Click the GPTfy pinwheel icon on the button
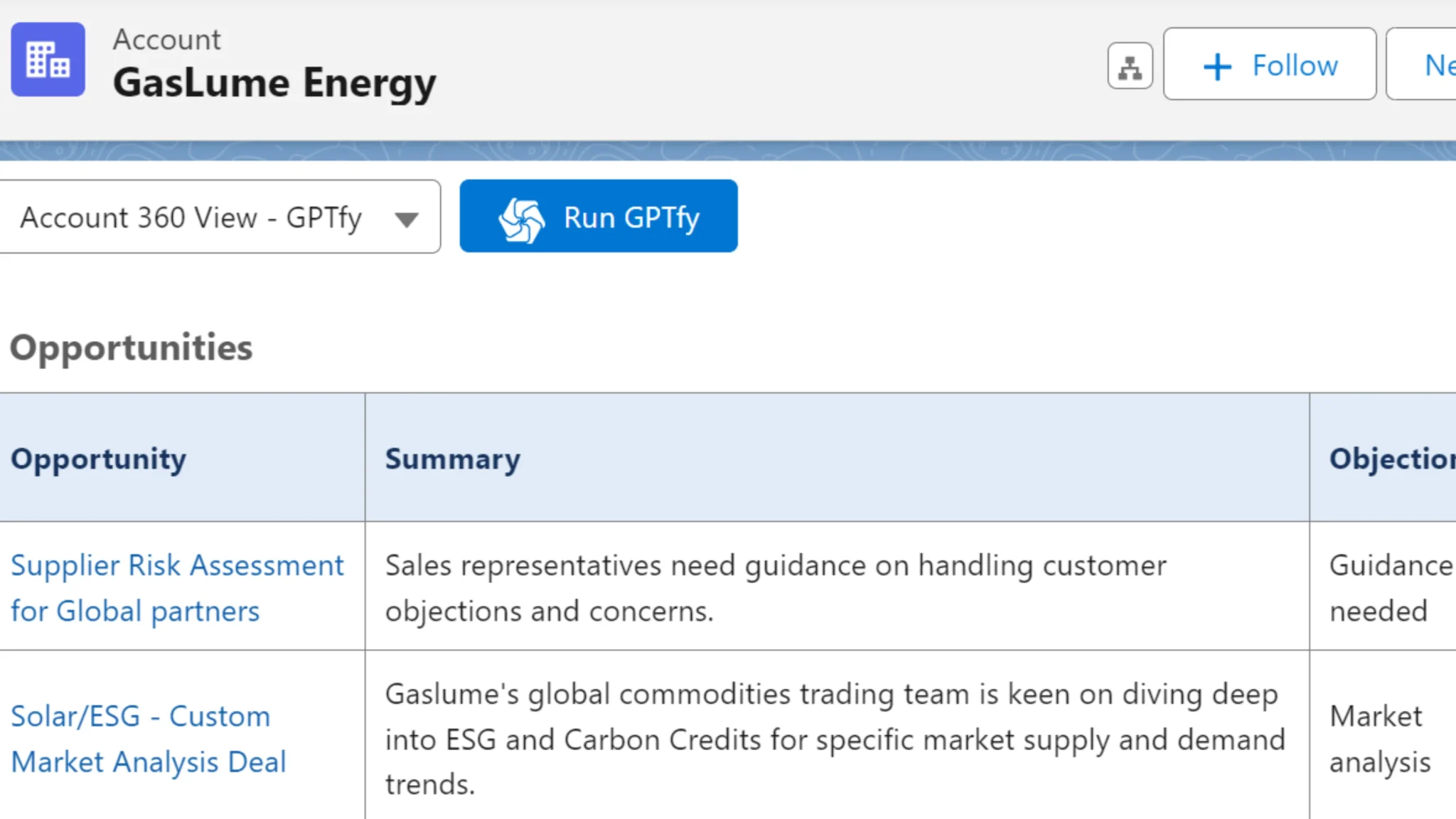The width and height of the screenshot is (1456, 819). [x=521, y=216]
